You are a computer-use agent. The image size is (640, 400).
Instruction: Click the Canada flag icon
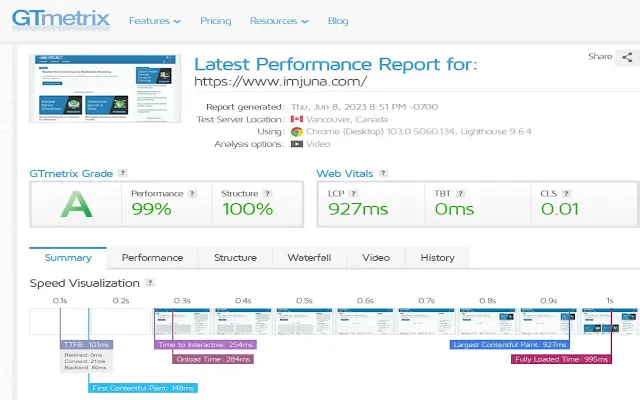tap(297, 119)
